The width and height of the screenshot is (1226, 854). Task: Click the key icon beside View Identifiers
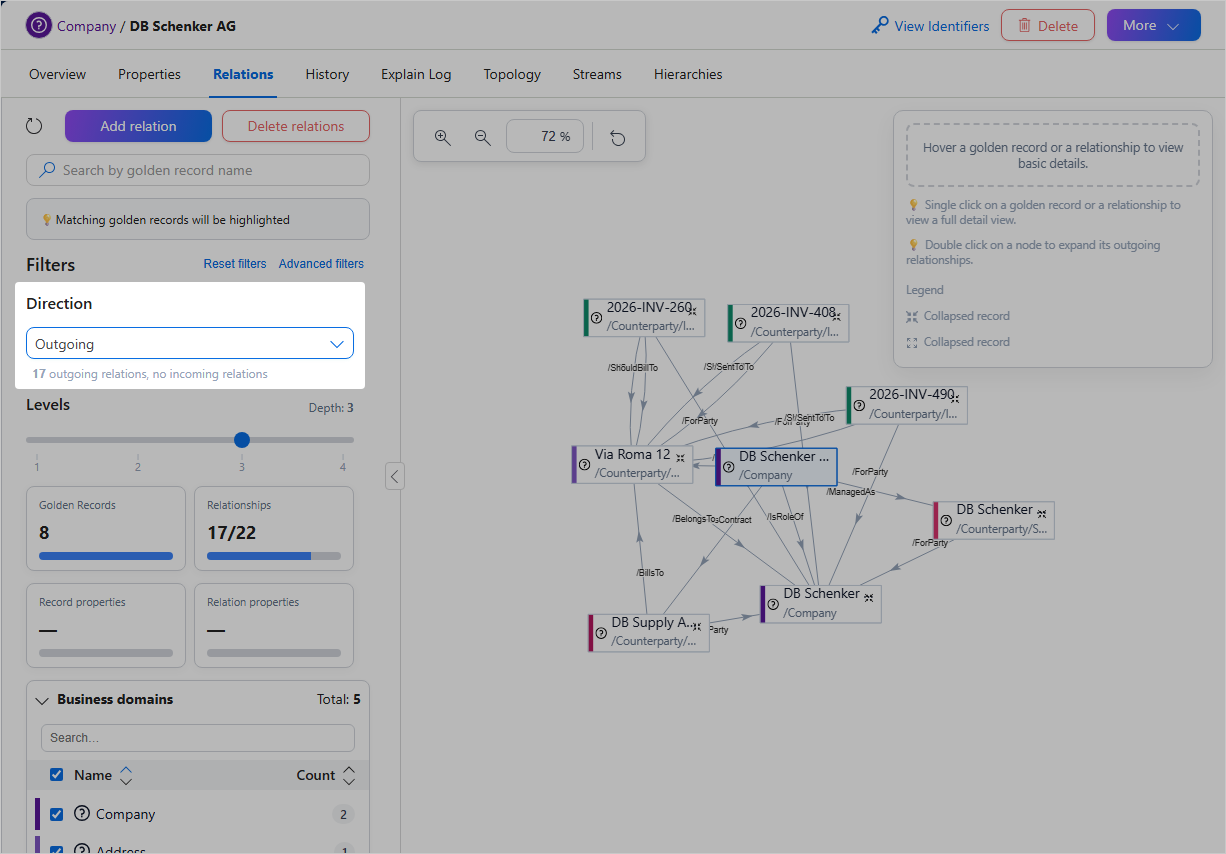click(x=880, y=26)
